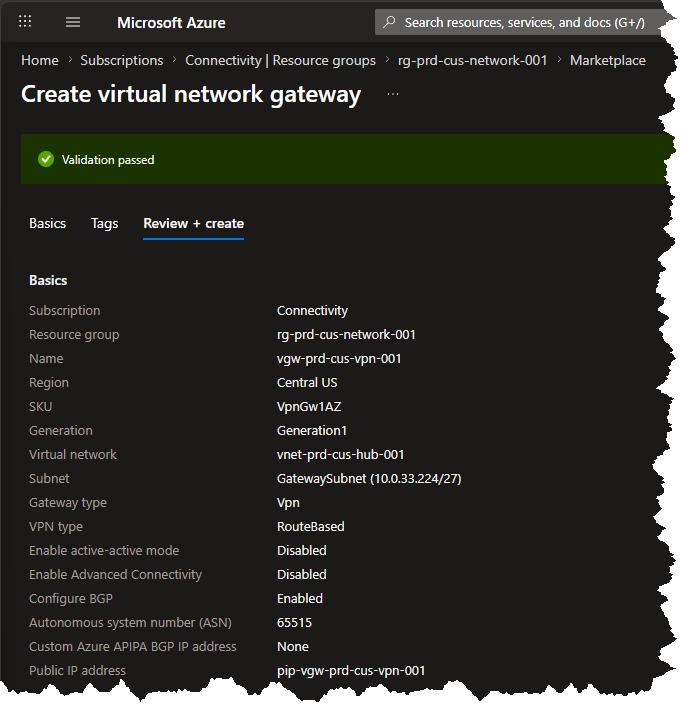Viewport: 684px width, 709px height.
Task: Click the Configure BGP label
Action: (71, 598)
